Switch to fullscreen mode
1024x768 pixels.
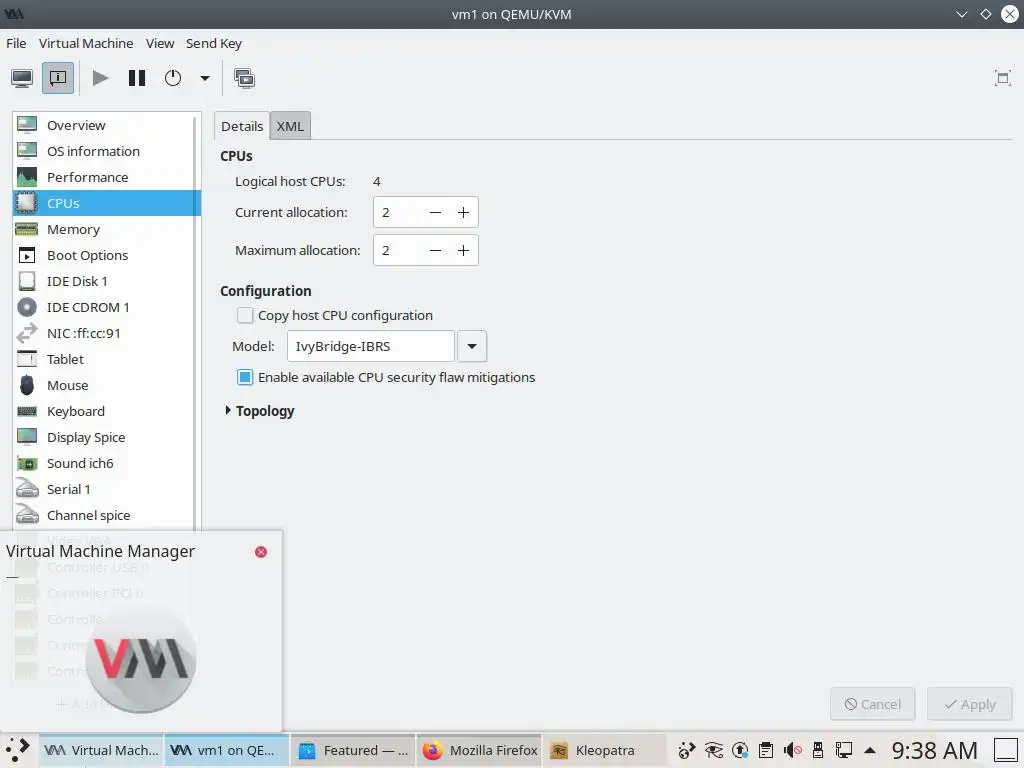click(x=1002, y=78)
